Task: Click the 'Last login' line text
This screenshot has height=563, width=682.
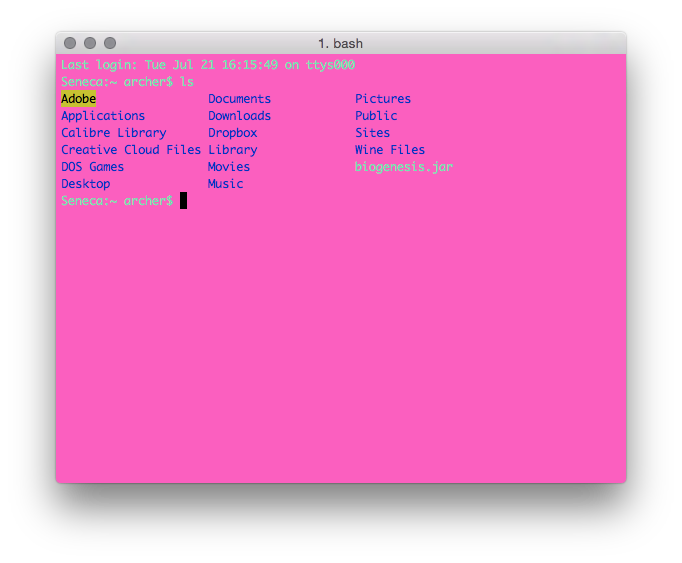Action: [208, 65]
